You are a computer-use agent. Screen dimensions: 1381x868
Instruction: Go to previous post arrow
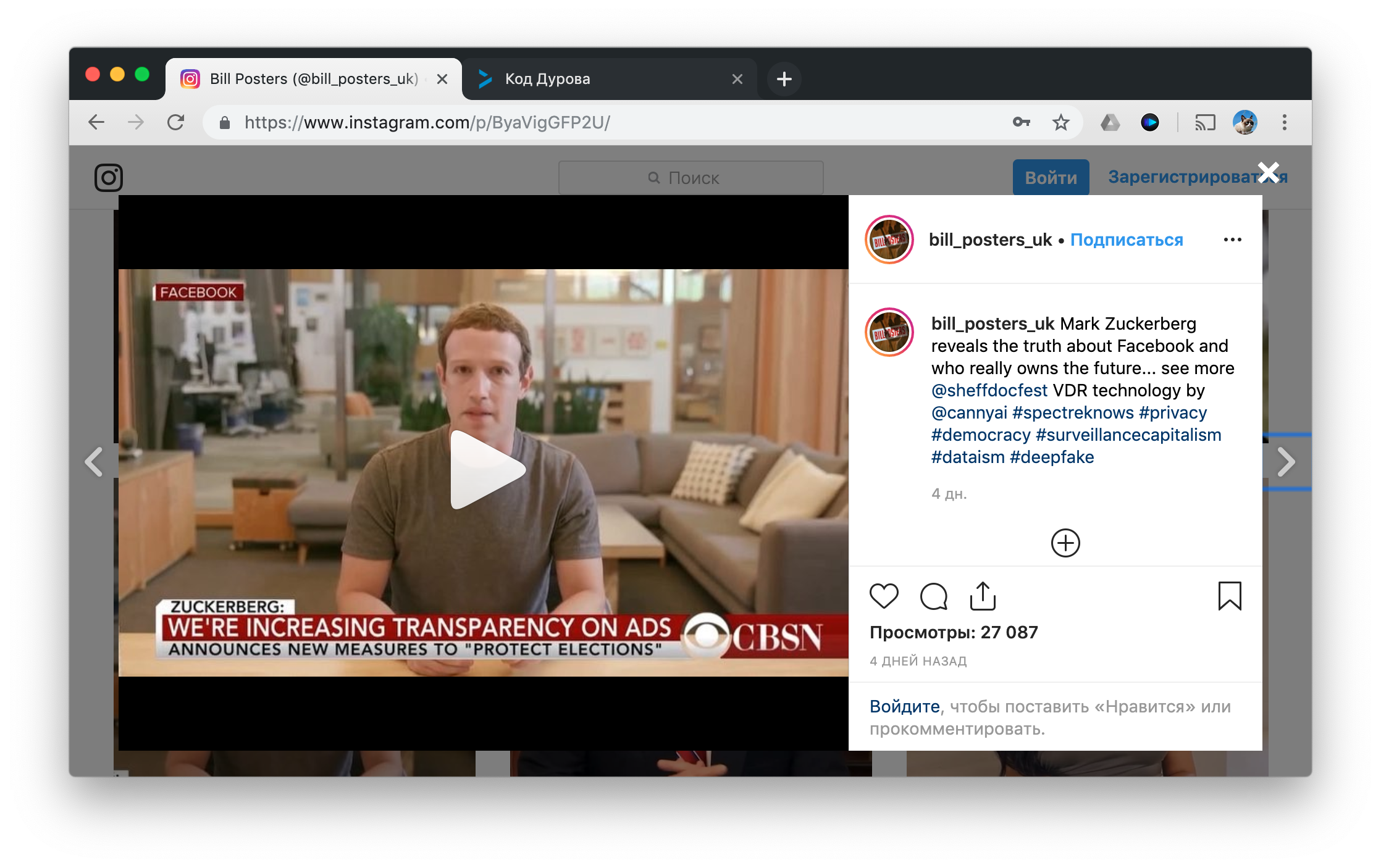pos(94,462)
